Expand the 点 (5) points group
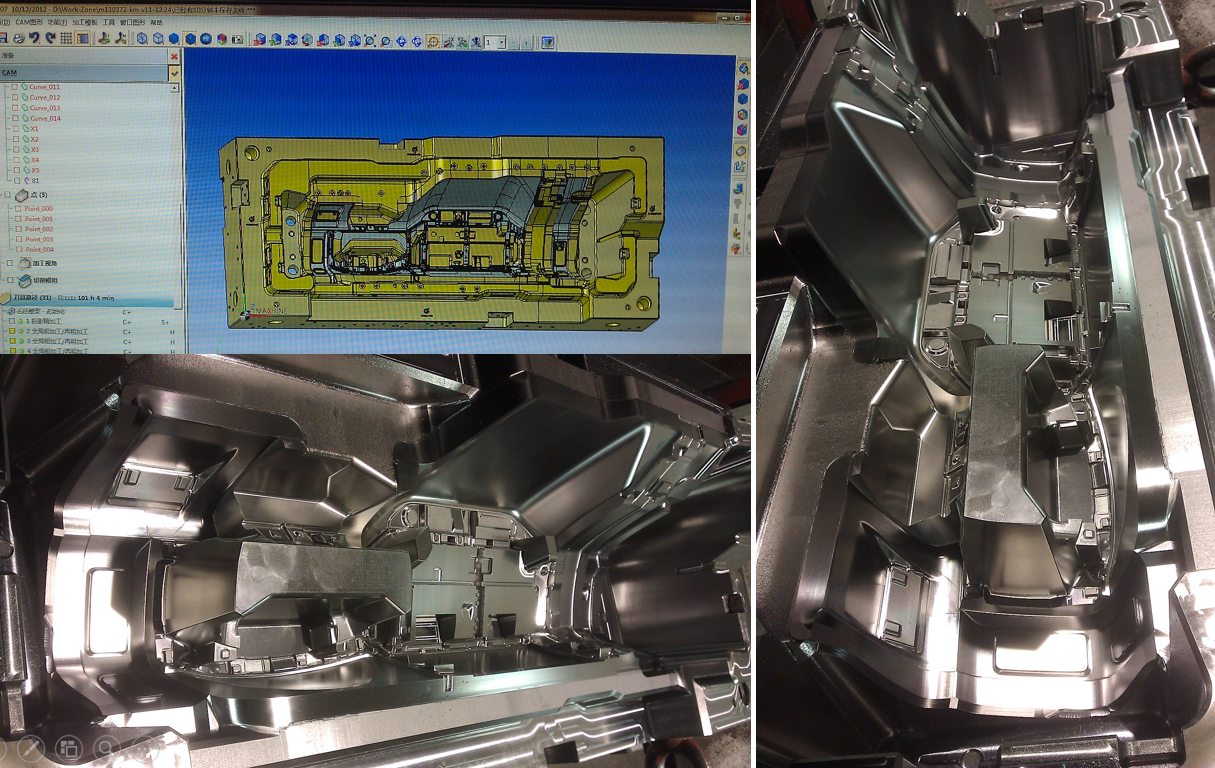The width and height of the screenshot is (1215, 768). click(9, 195)
